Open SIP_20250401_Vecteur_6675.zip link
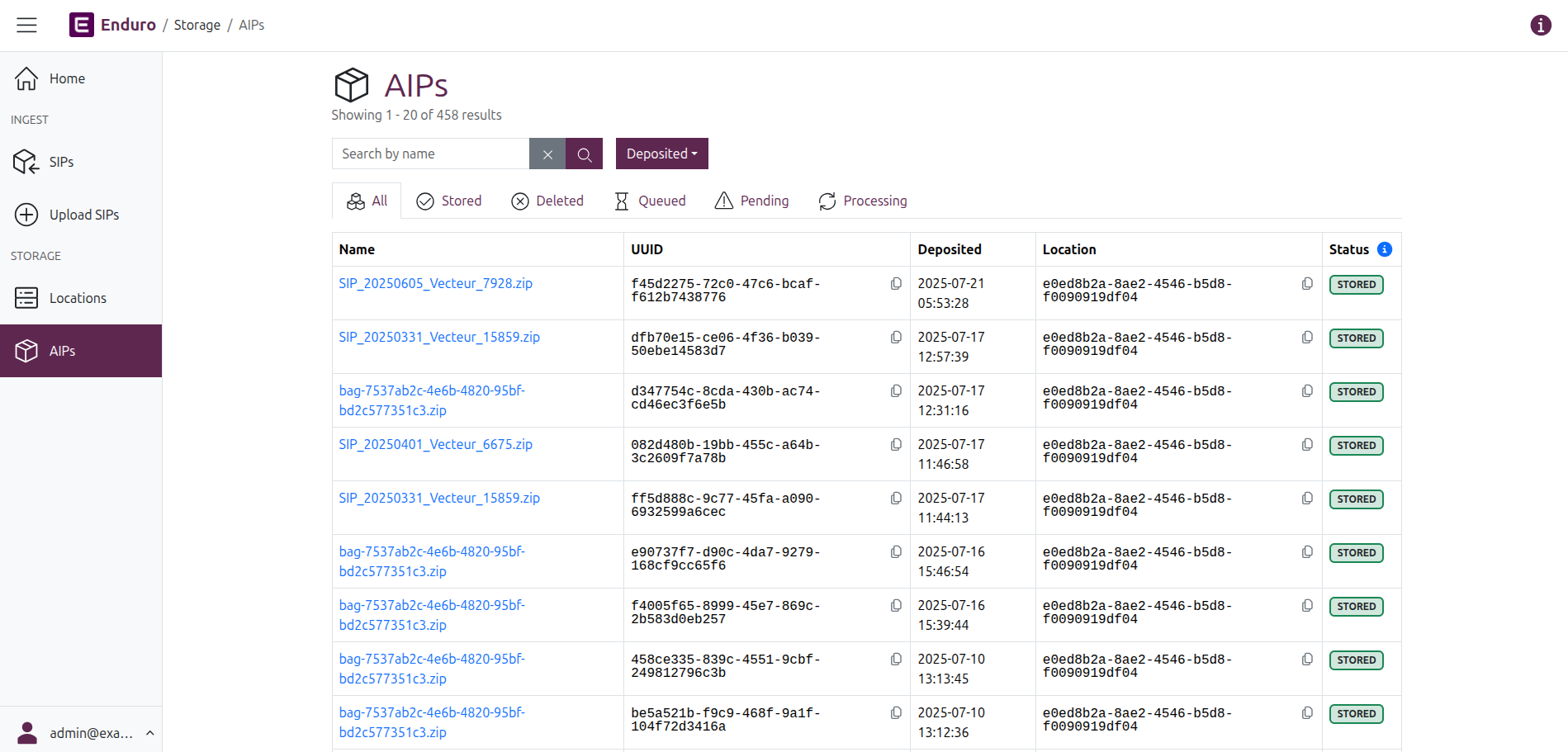 (436, 444)
